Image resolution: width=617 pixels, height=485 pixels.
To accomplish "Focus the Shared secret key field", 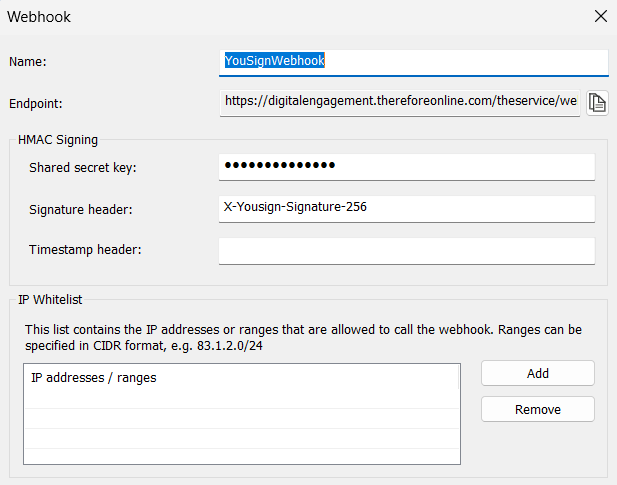I will pyautogui.click(x=407, y=167).
